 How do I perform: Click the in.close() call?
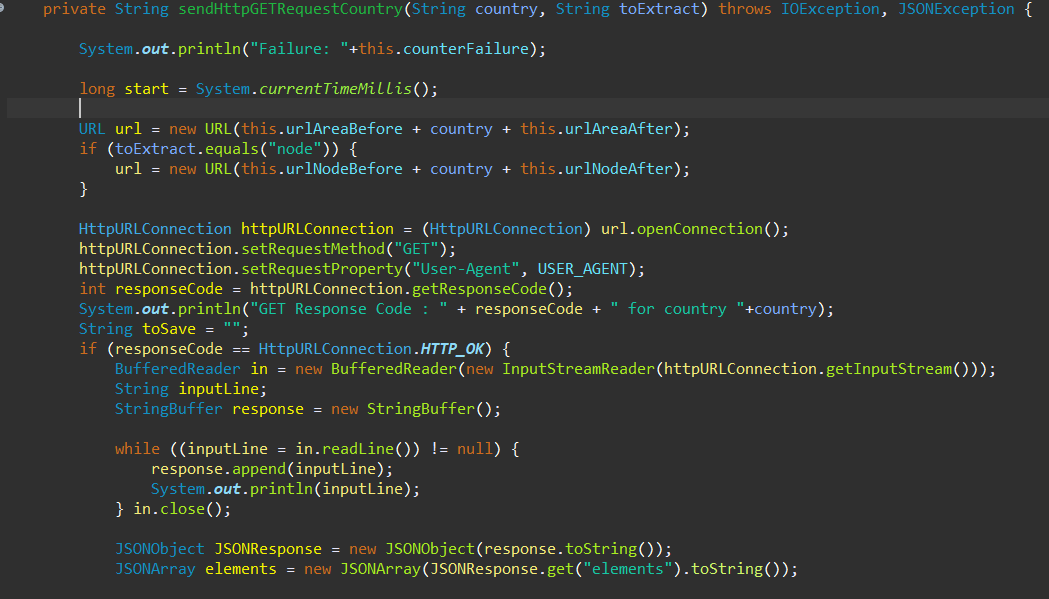tap(178, 509)
